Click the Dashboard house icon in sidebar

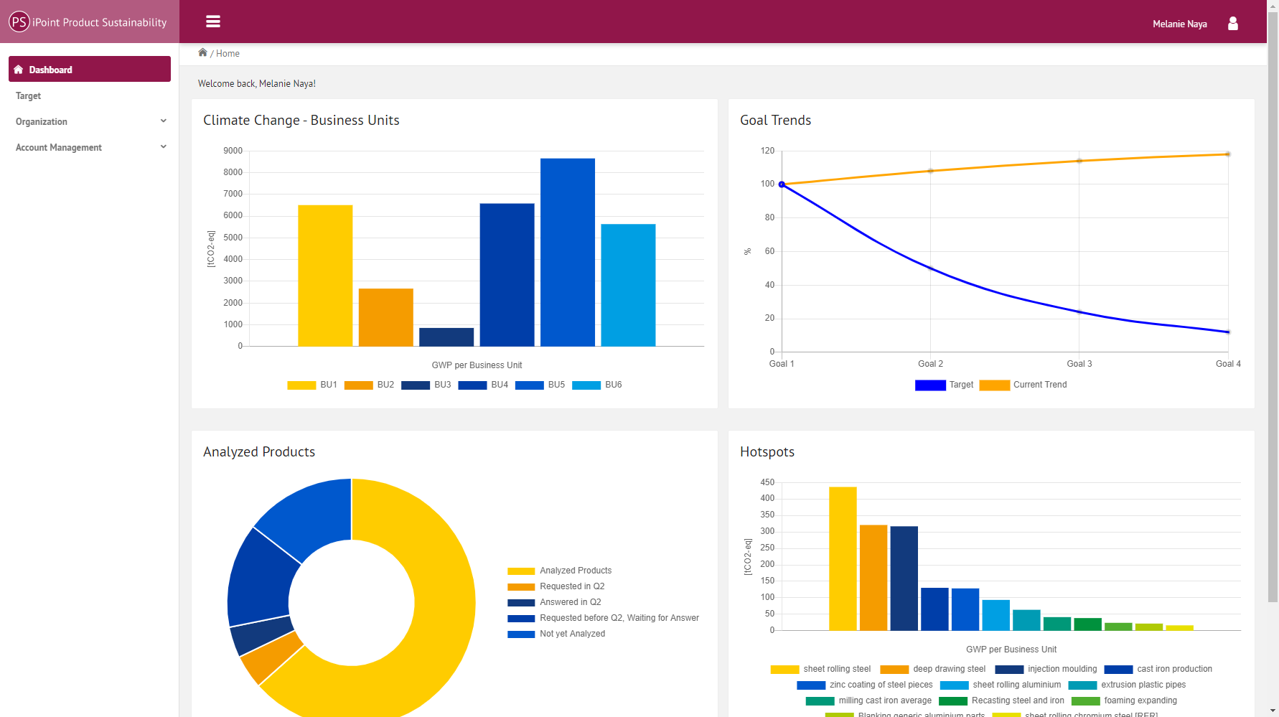(x=18, y=70)
